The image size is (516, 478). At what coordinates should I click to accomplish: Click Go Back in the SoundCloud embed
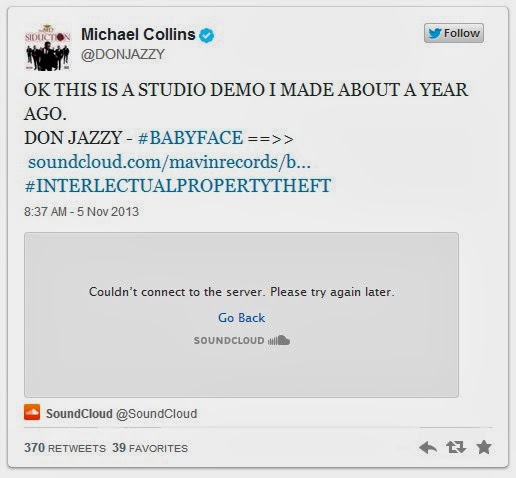pos(241,318)
